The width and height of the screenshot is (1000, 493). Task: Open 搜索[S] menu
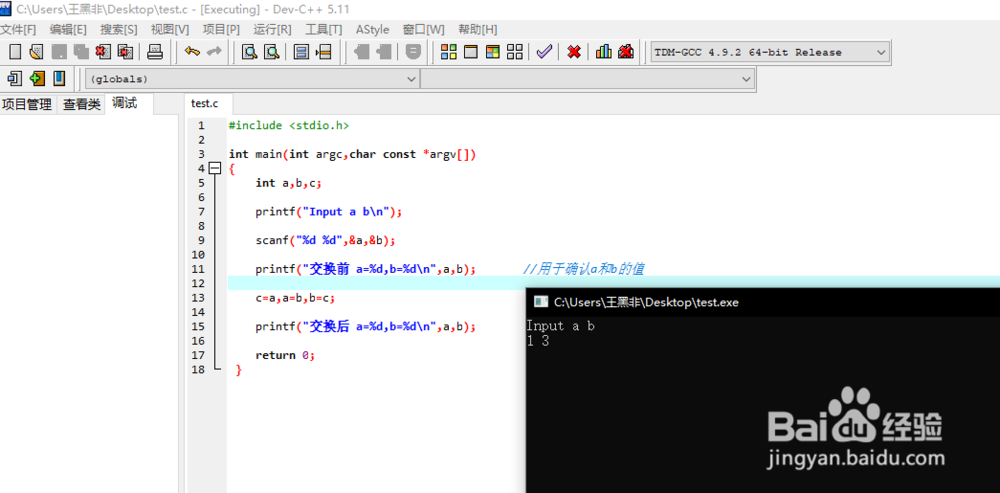tap(119, 29)
